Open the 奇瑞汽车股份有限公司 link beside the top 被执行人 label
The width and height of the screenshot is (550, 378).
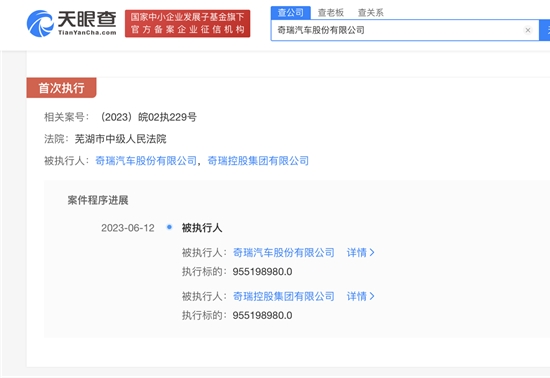coord(146,161)
